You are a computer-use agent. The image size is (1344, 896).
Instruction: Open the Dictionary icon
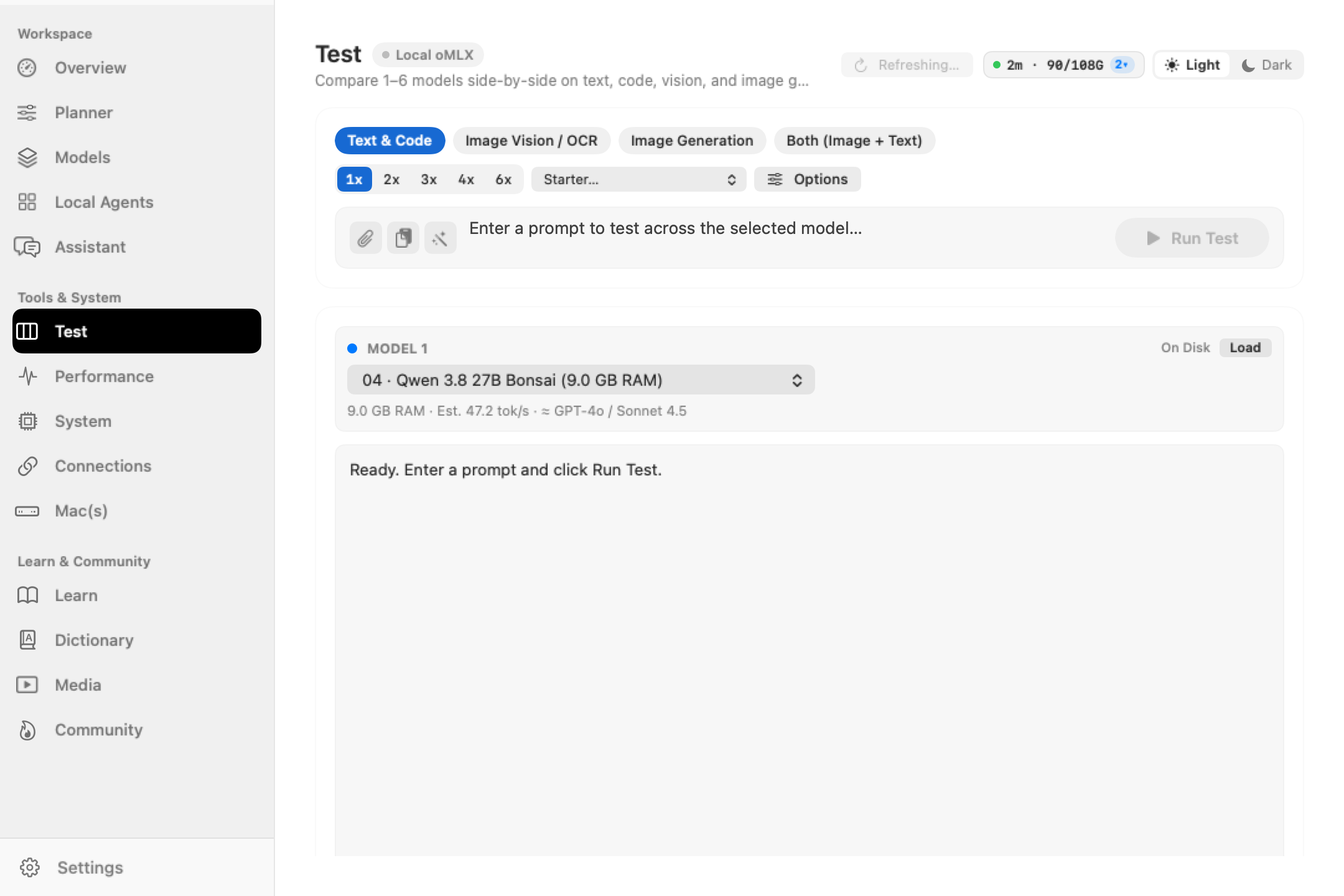tap(27, 640)
